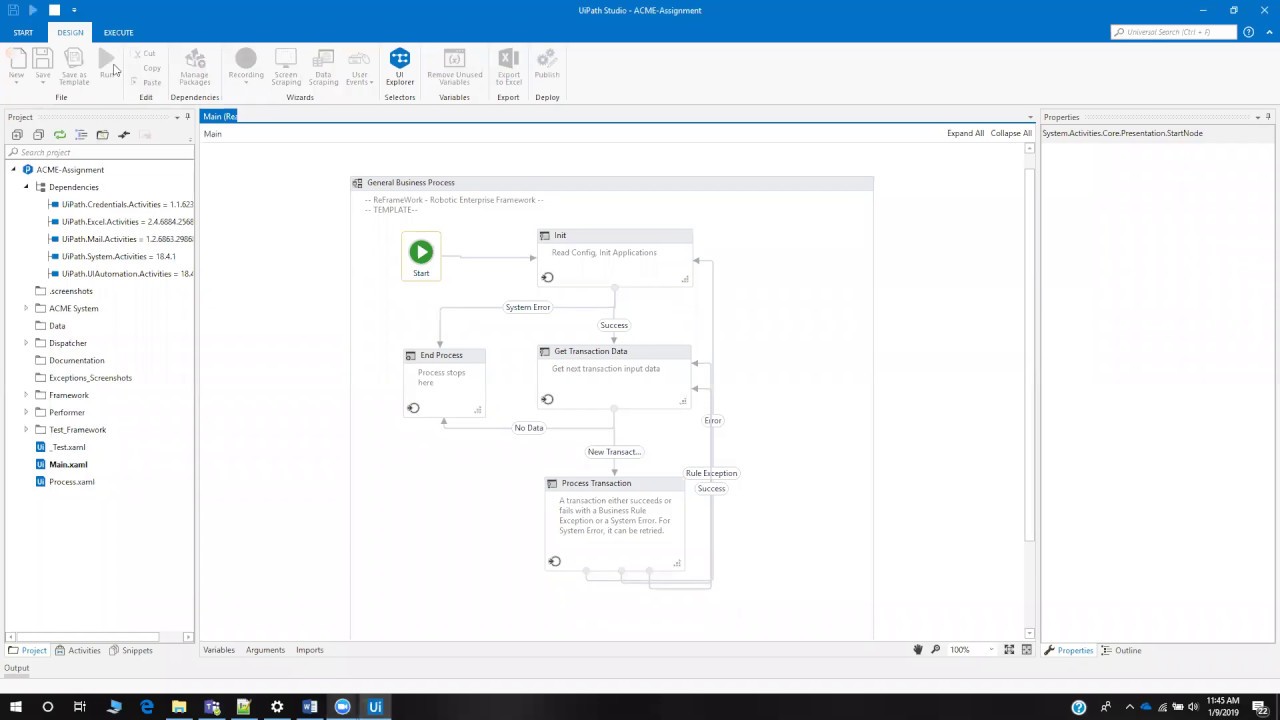Open the Variables panel
This screenshot has width=1280, height=720.
(x=219, y=650)
